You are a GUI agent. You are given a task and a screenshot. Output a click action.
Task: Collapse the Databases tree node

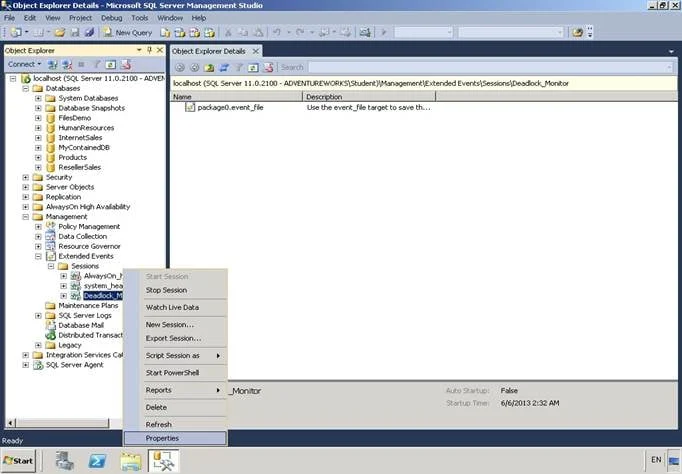[26, 88]
